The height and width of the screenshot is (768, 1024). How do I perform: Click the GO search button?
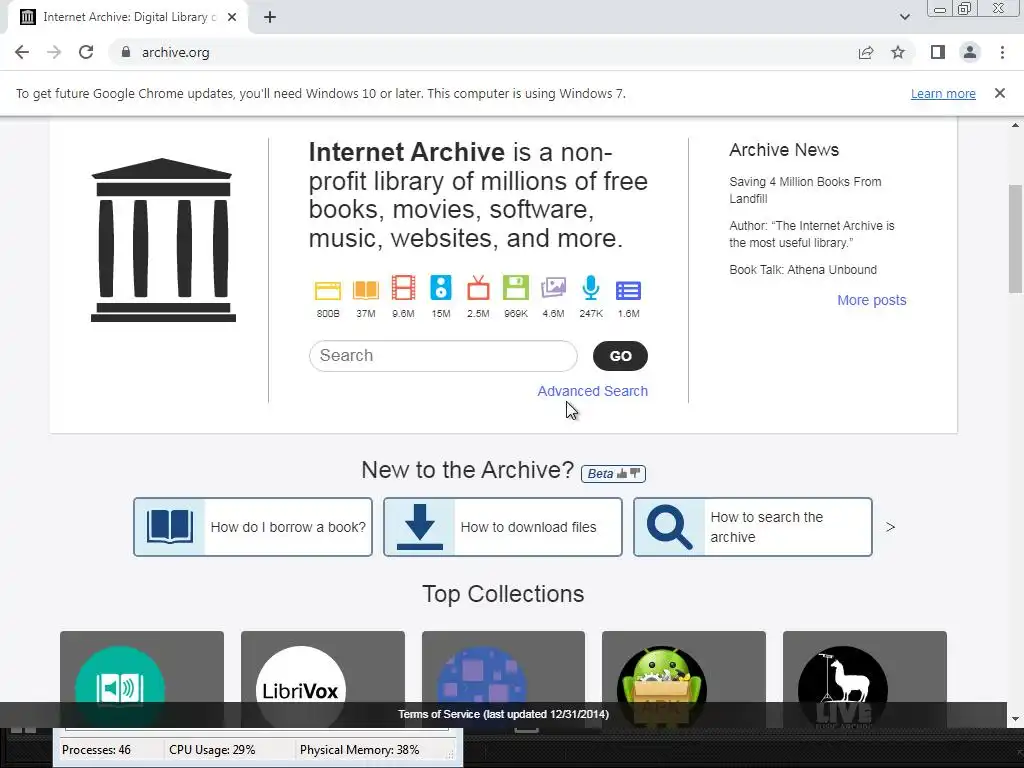click(620, 356)
